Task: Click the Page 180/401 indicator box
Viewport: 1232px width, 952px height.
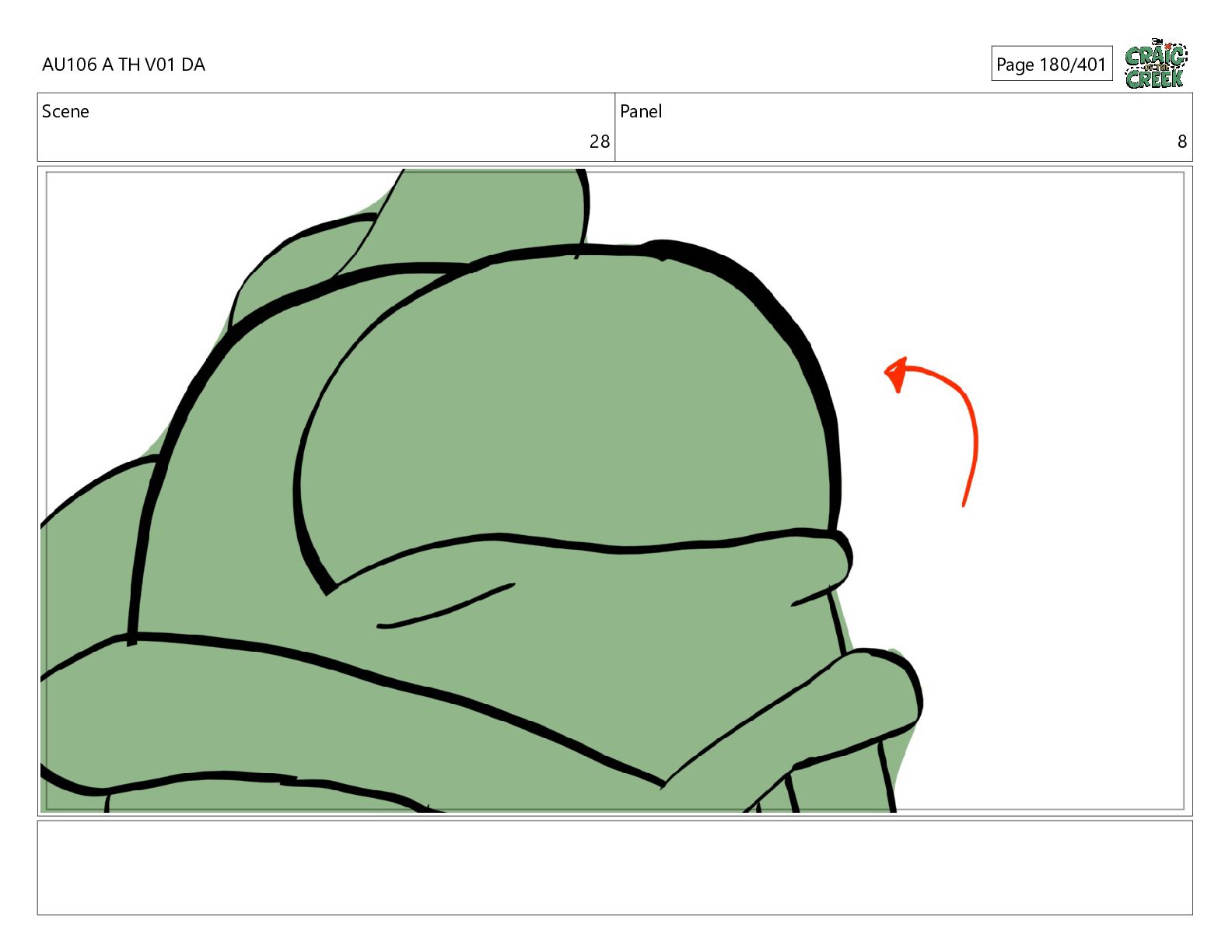Action: 1052,64
